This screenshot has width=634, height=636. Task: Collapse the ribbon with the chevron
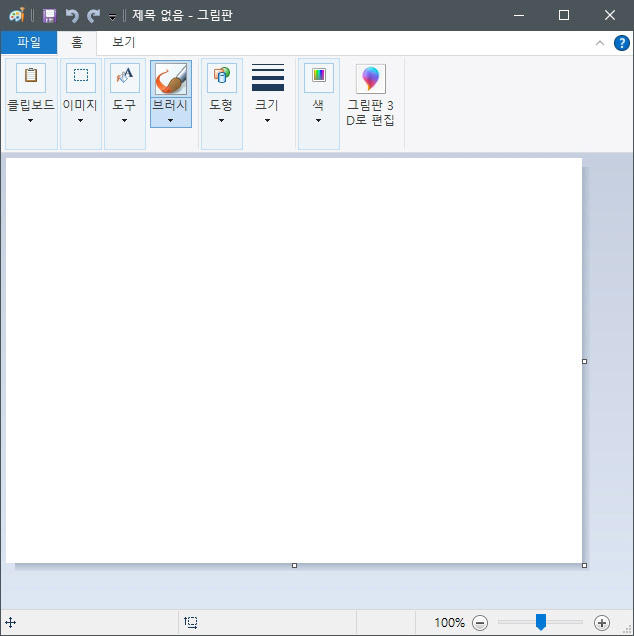click(600, 43)
